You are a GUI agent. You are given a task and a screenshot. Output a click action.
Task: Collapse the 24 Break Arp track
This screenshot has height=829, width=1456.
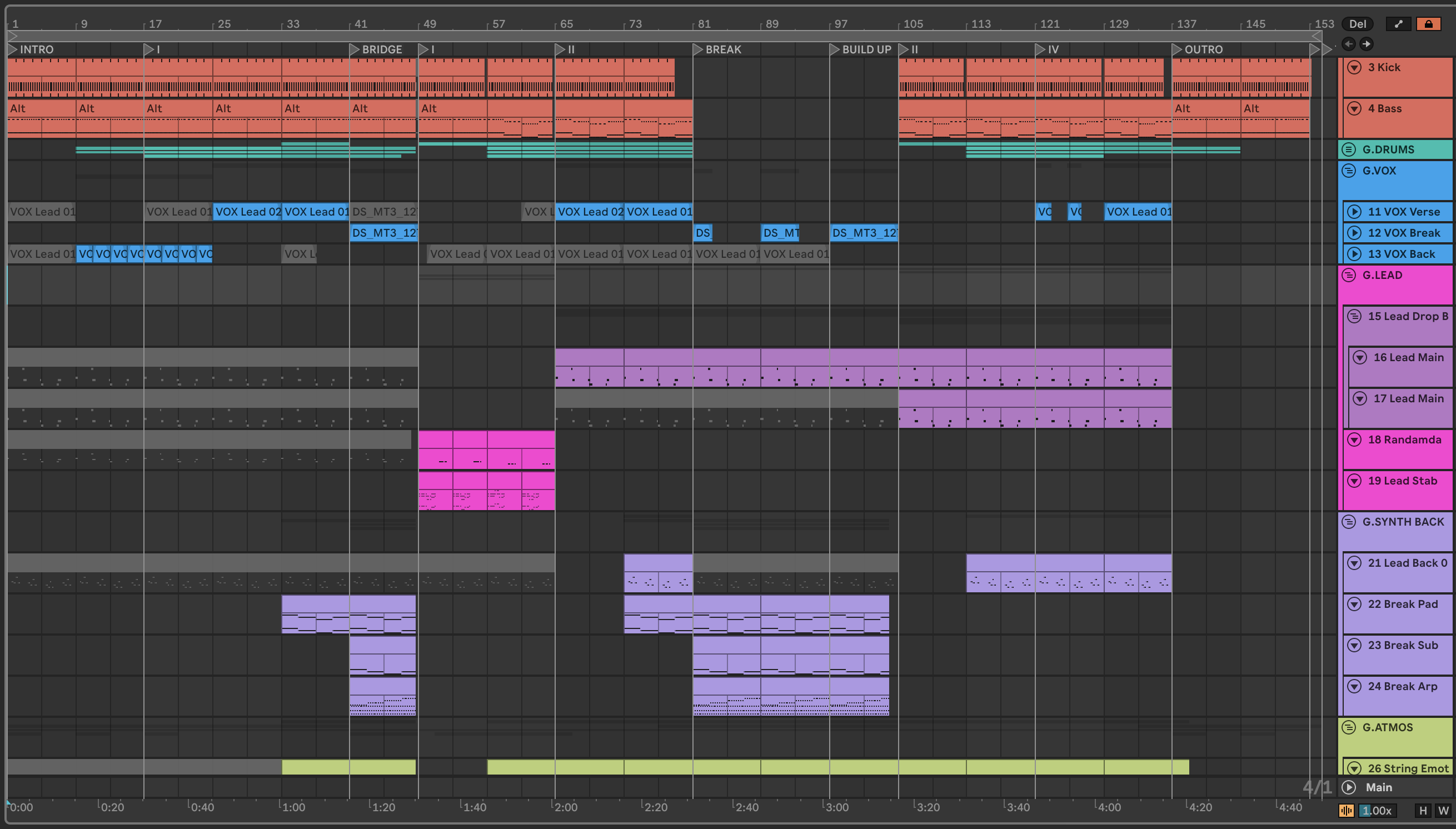(x=1354, y=686)
